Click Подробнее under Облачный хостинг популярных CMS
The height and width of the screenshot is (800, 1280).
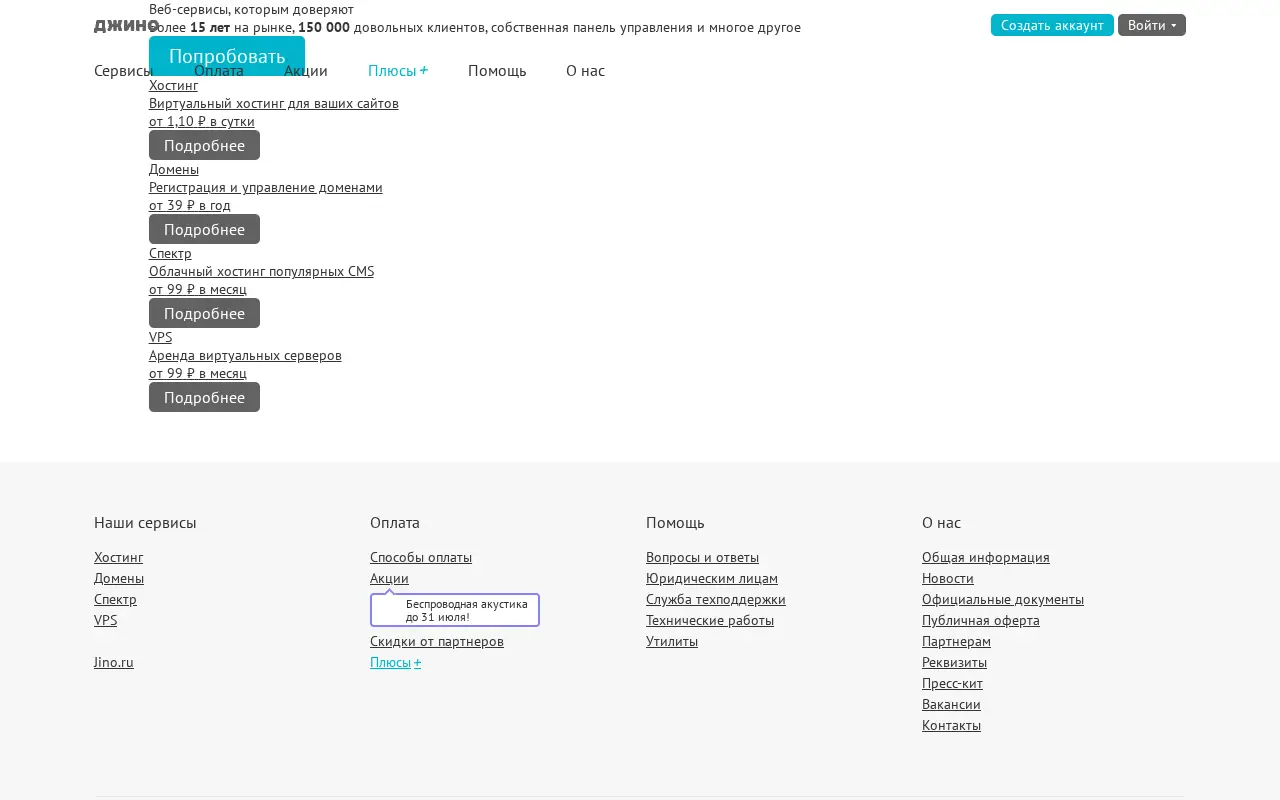[x=204, y=313]
